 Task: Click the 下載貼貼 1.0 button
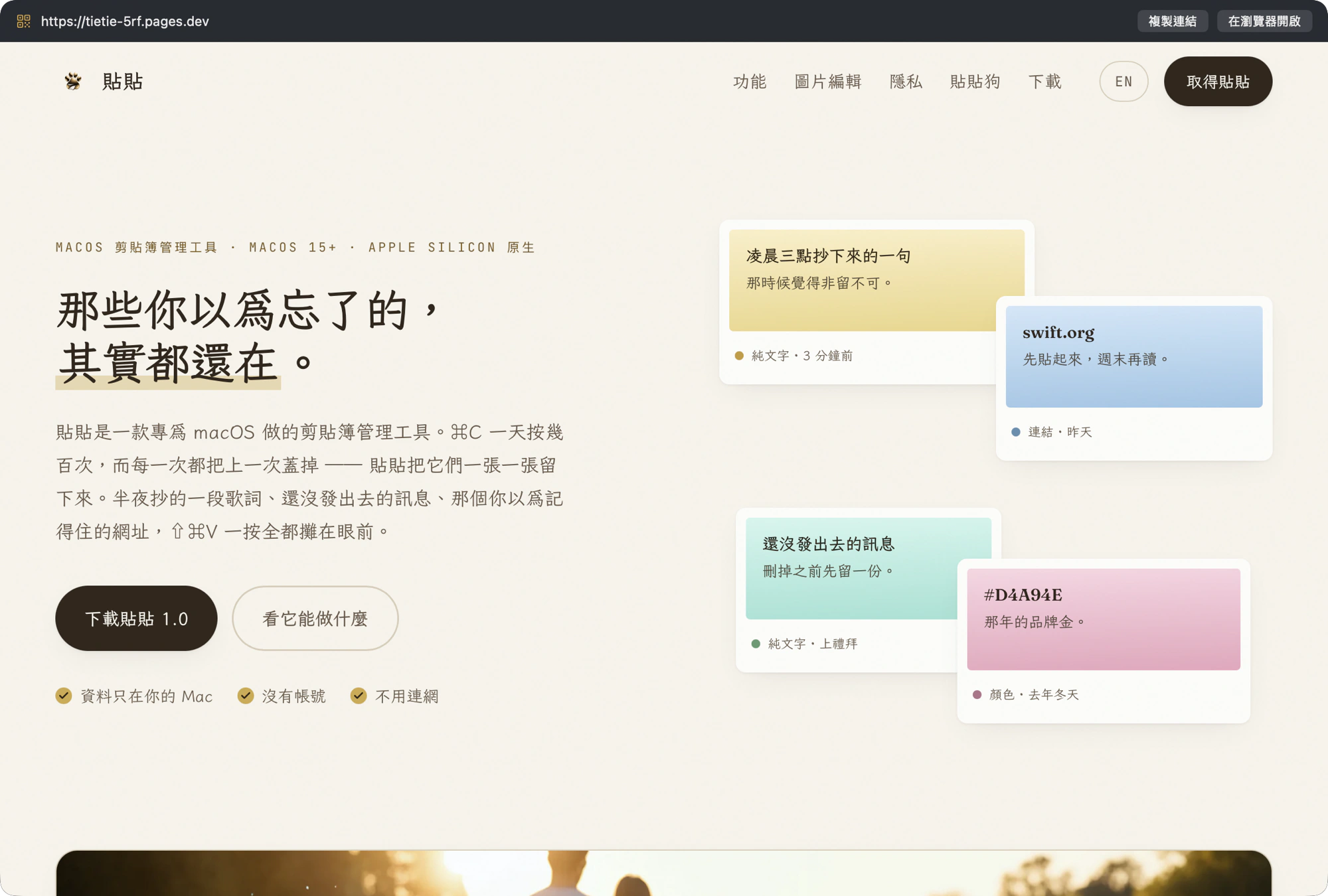tap(136, 618)
